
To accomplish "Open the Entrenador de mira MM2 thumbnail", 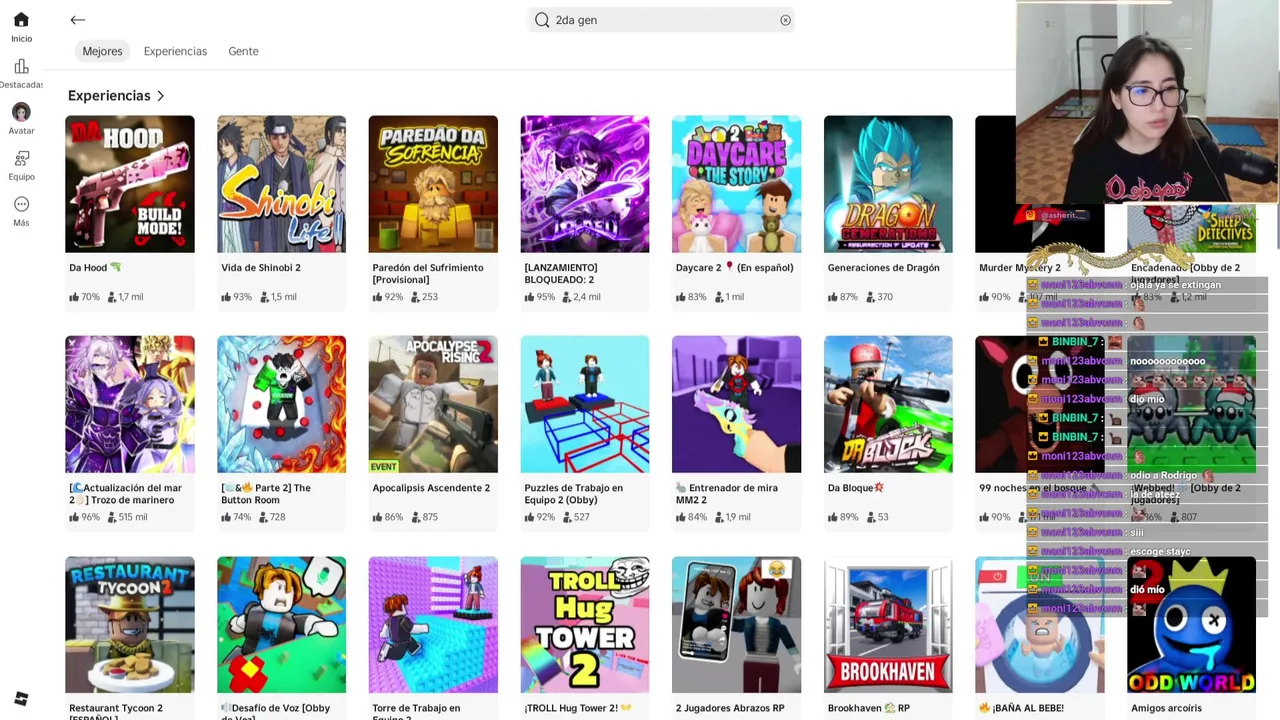I will 736,404.
